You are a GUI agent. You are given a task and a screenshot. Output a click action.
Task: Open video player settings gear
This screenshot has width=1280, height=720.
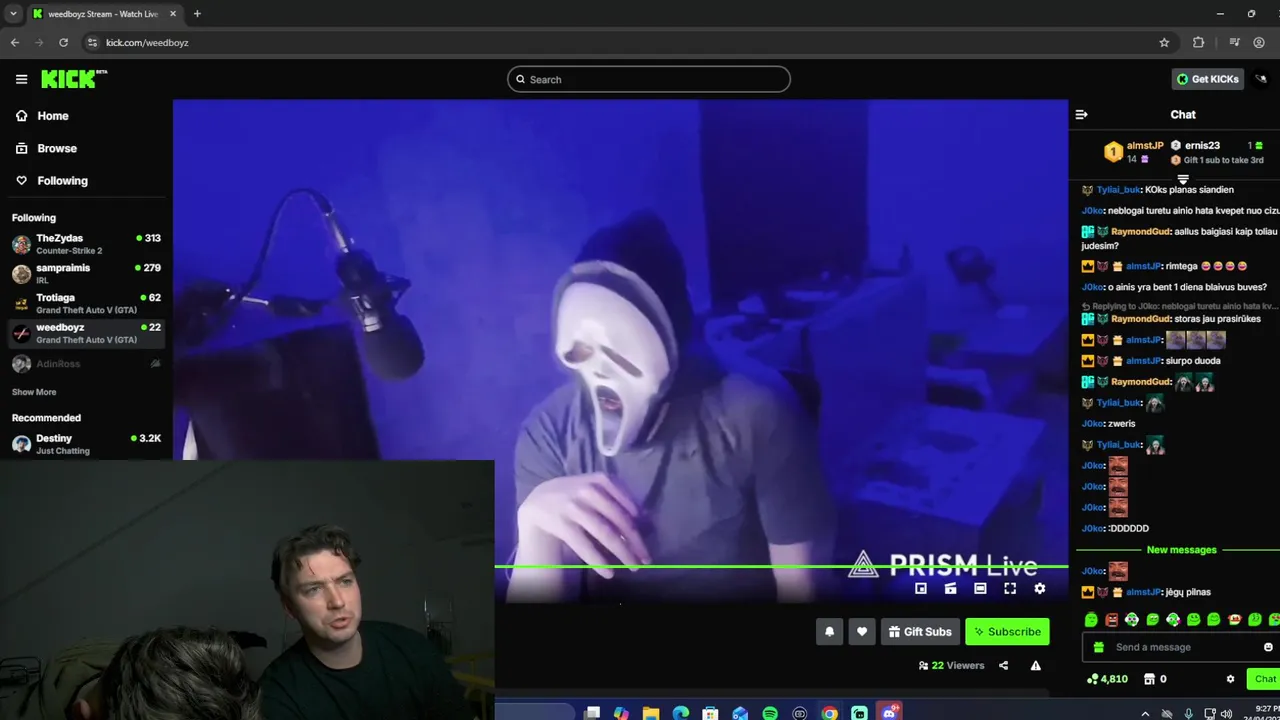pos(1040,589)
